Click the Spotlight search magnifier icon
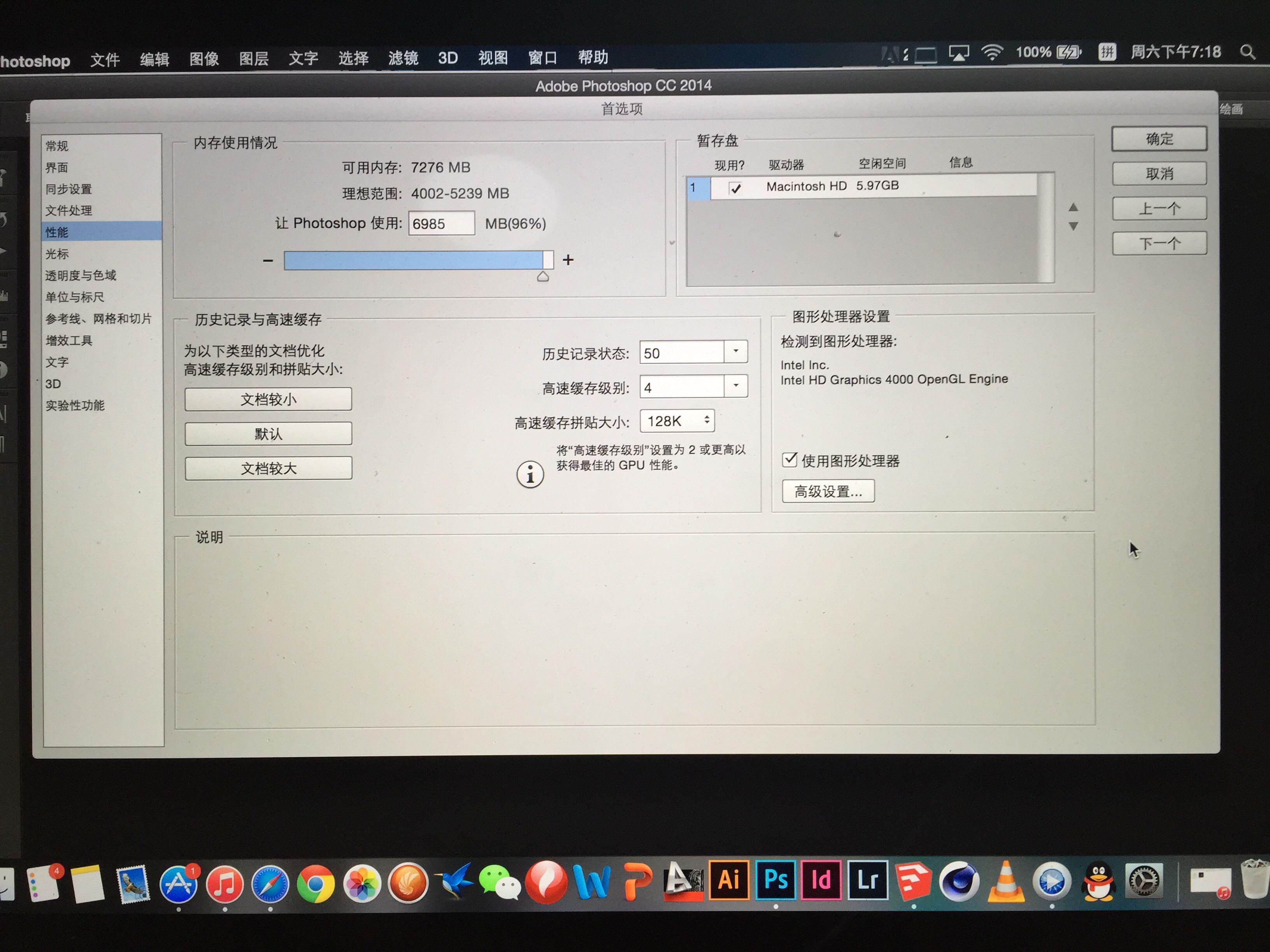Image resolution: width=1270 pixels, height=952 pixels. point(1247,52)
